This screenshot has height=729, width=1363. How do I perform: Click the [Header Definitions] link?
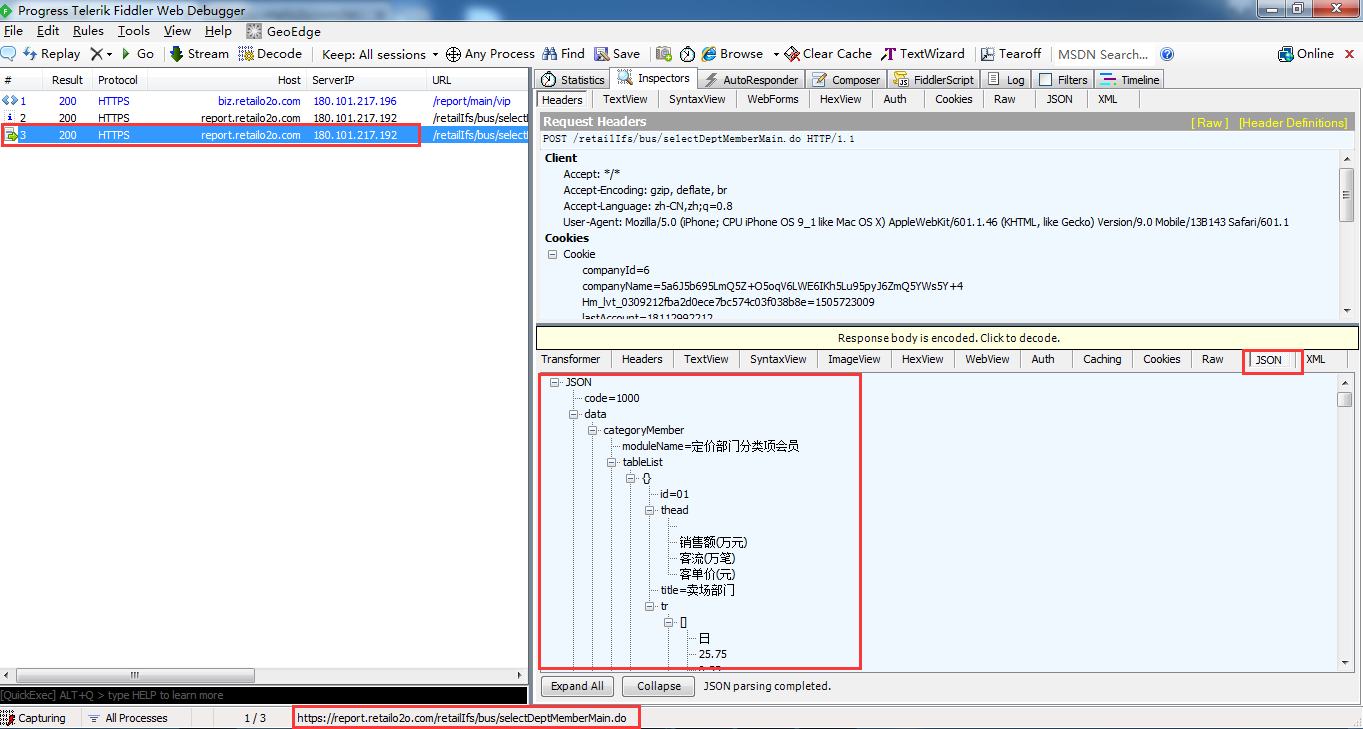click(x=1293, y=122)
